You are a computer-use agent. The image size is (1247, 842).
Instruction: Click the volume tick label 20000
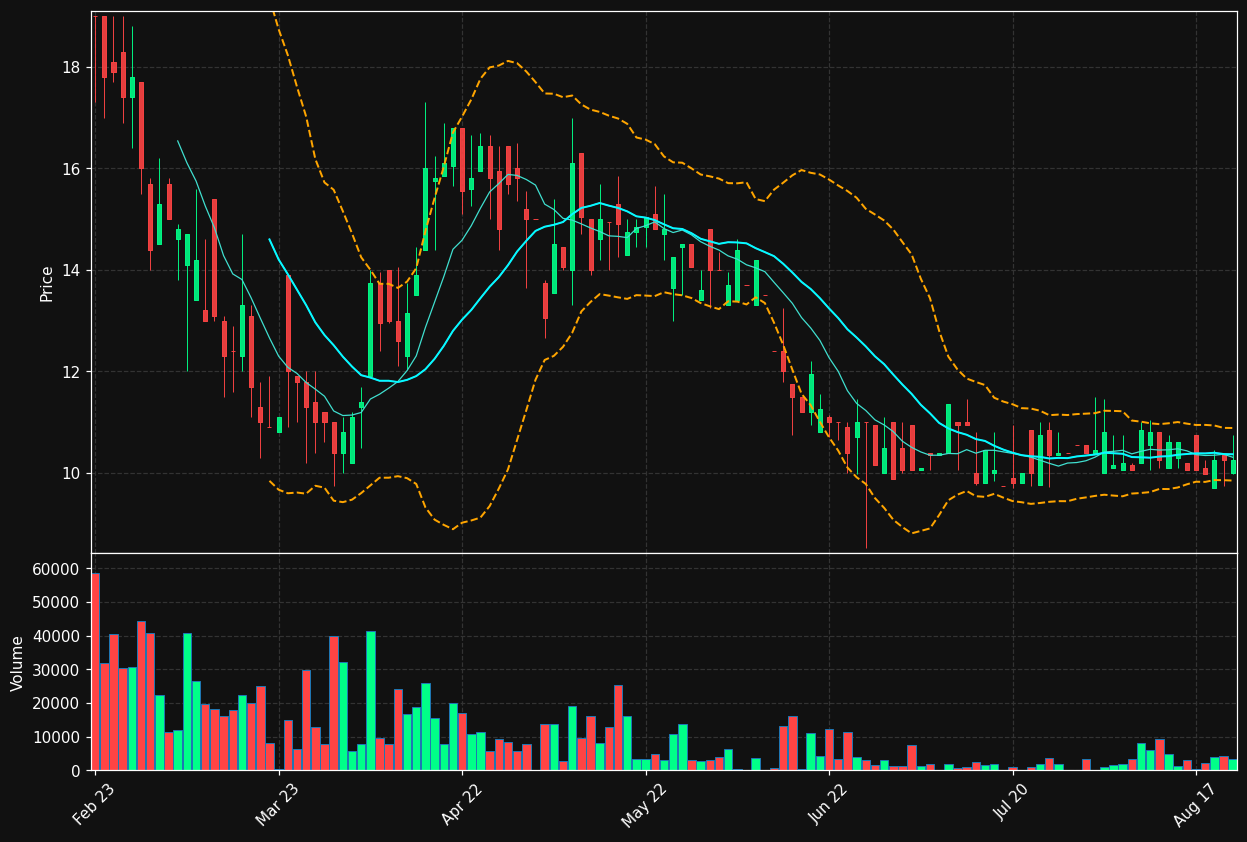pos(57,704)
